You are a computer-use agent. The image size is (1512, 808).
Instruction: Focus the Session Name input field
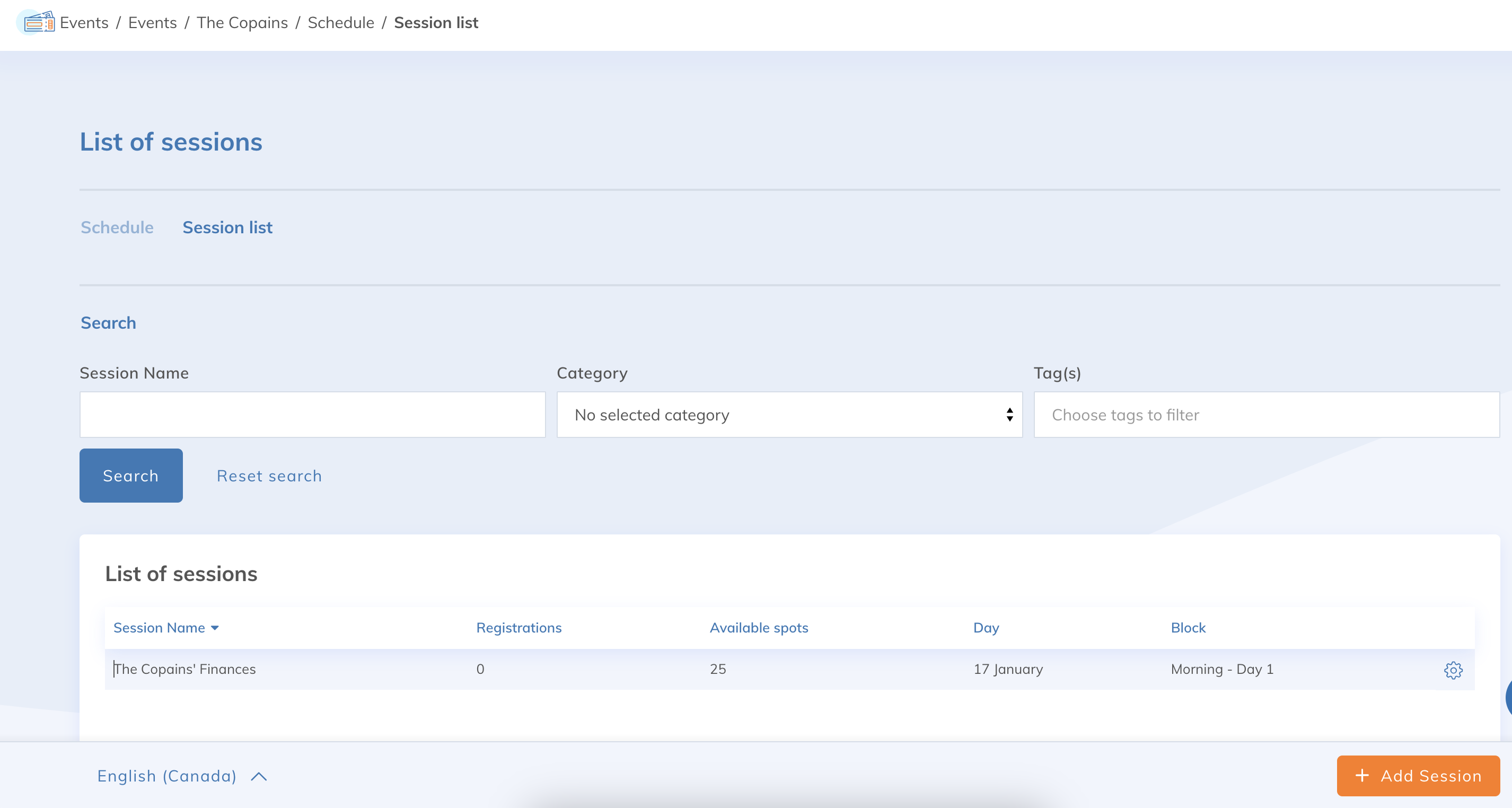click(x=312, y=414)
